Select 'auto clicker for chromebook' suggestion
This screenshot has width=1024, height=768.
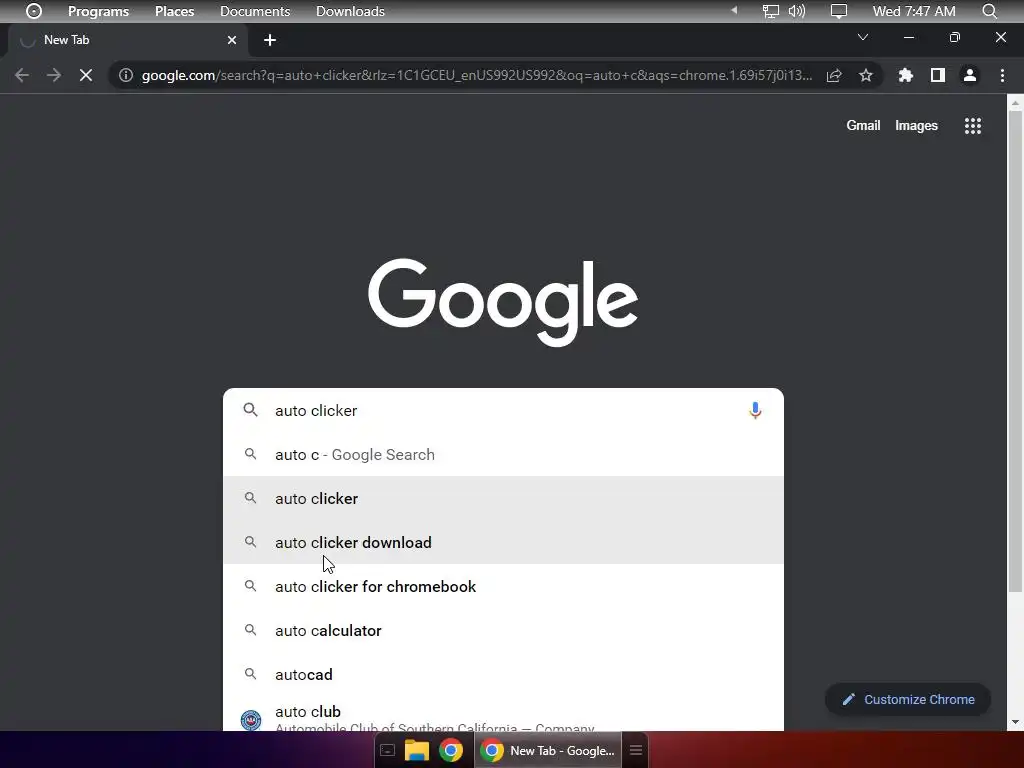click(503, 586)
